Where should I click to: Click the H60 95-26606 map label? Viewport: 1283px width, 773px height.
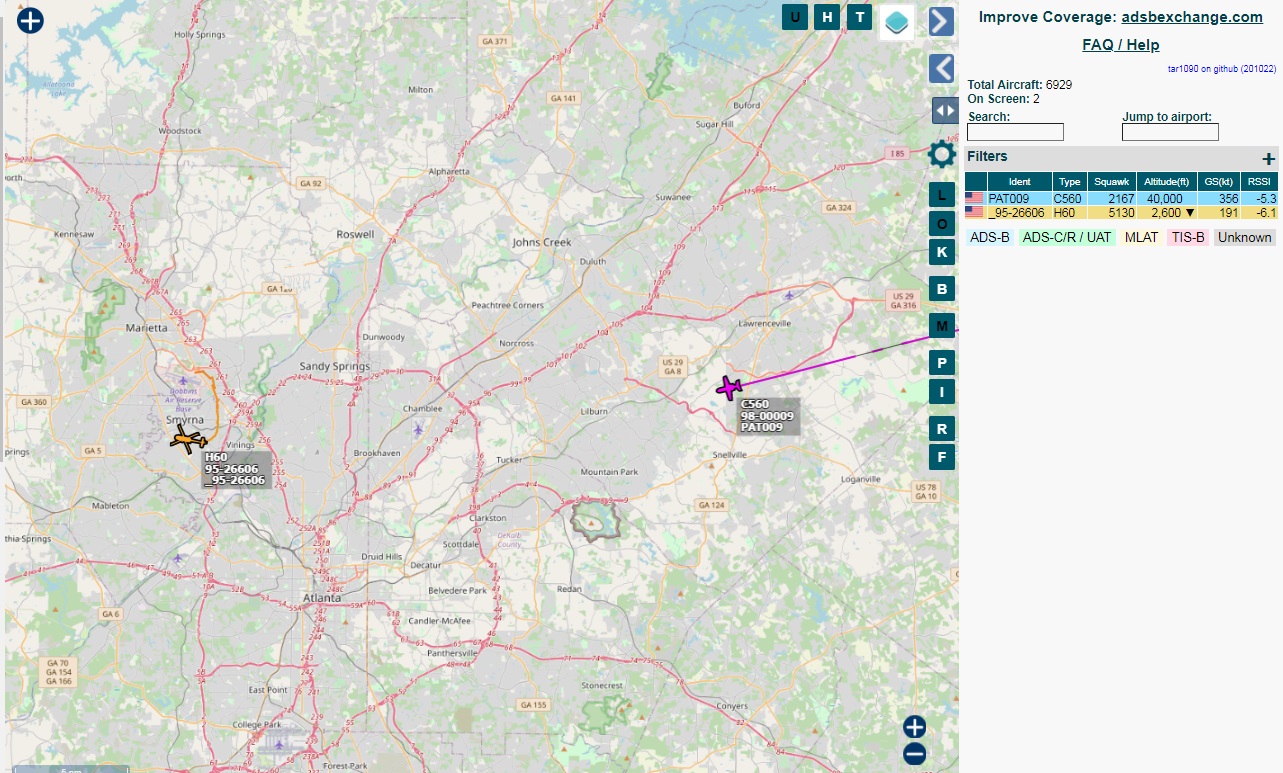coord(236,469)
